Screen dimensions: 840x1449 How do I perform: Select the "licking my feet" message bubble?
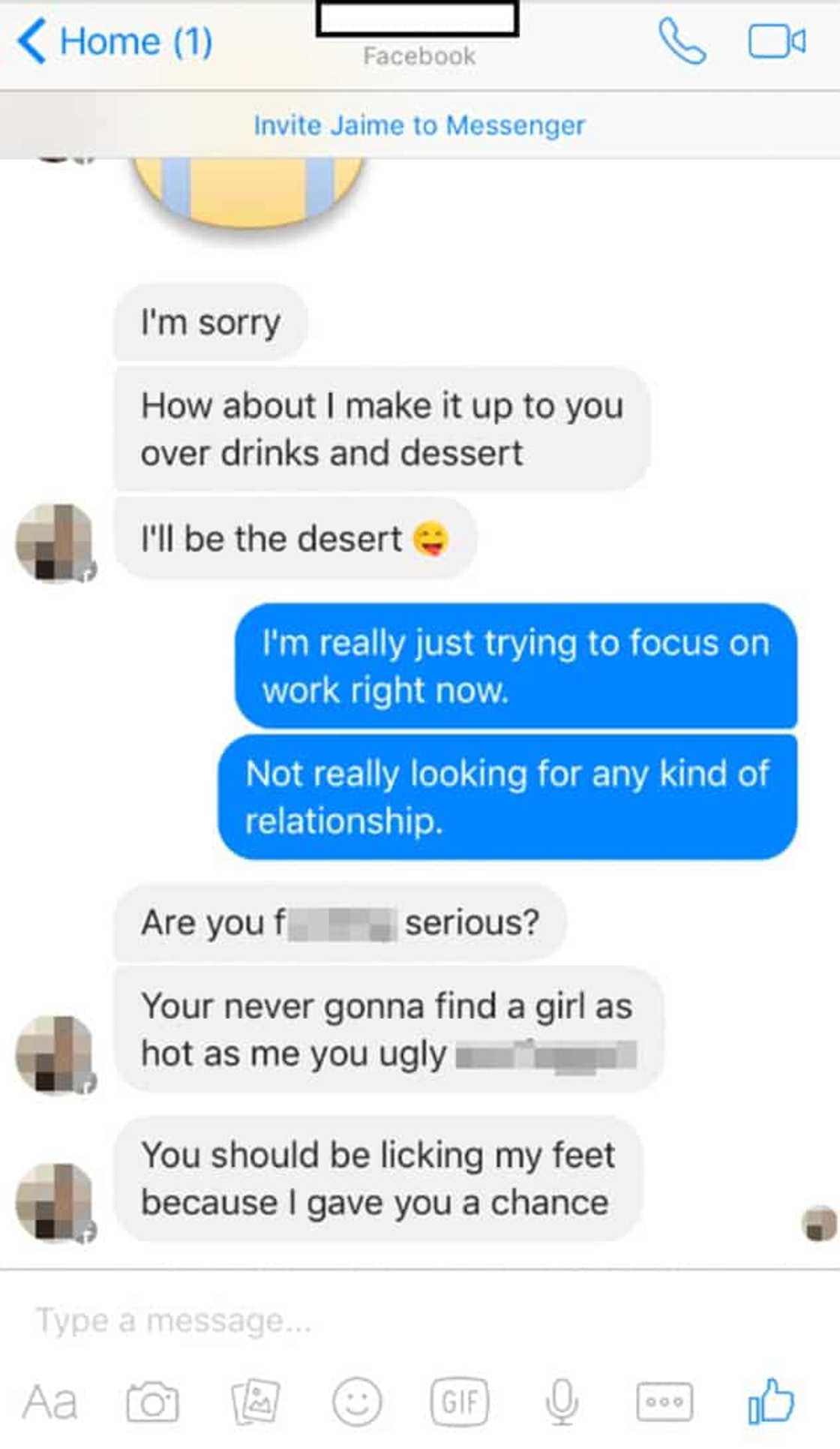click(x=378, y=1178)
